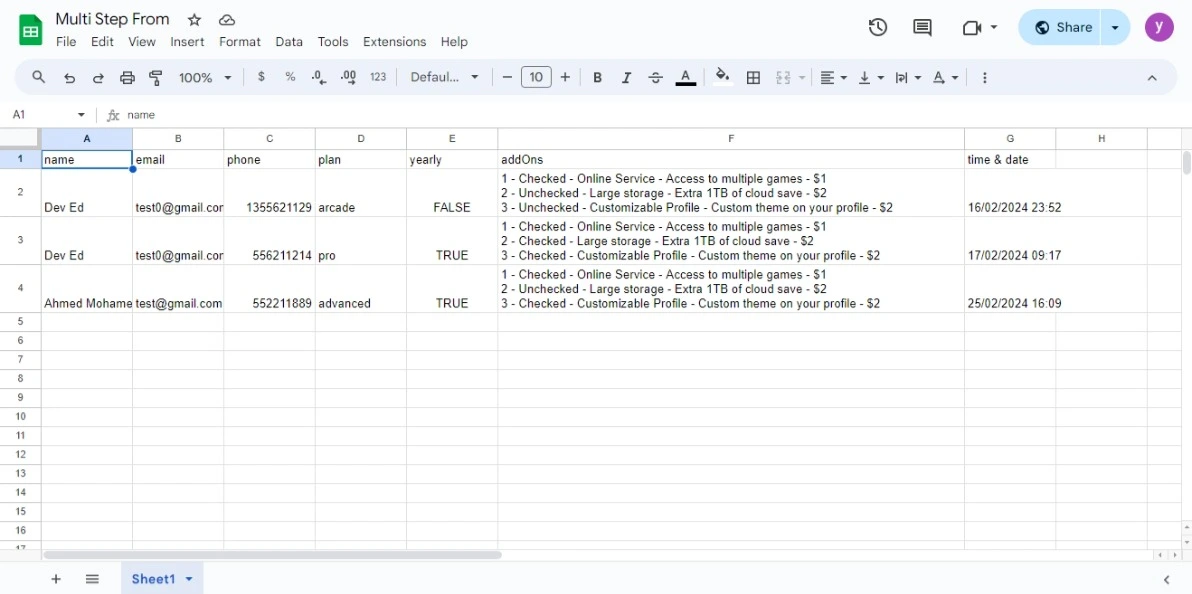Open the name box dropdown arrow
Viewport: 1192px width, 594px height.
pyautogui.click(x=81, y=115)
